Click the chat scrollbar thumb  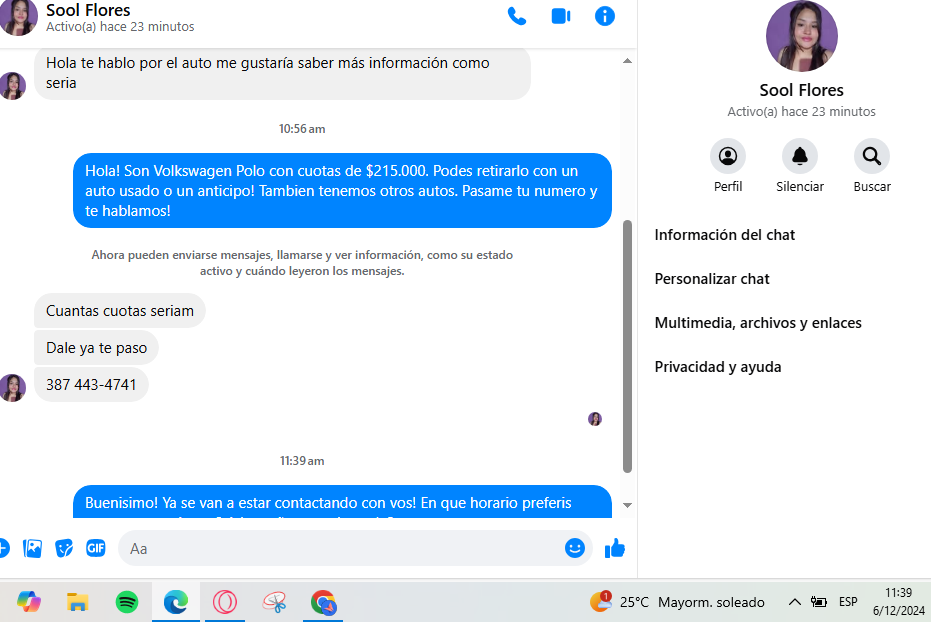[x=627, y=347]
